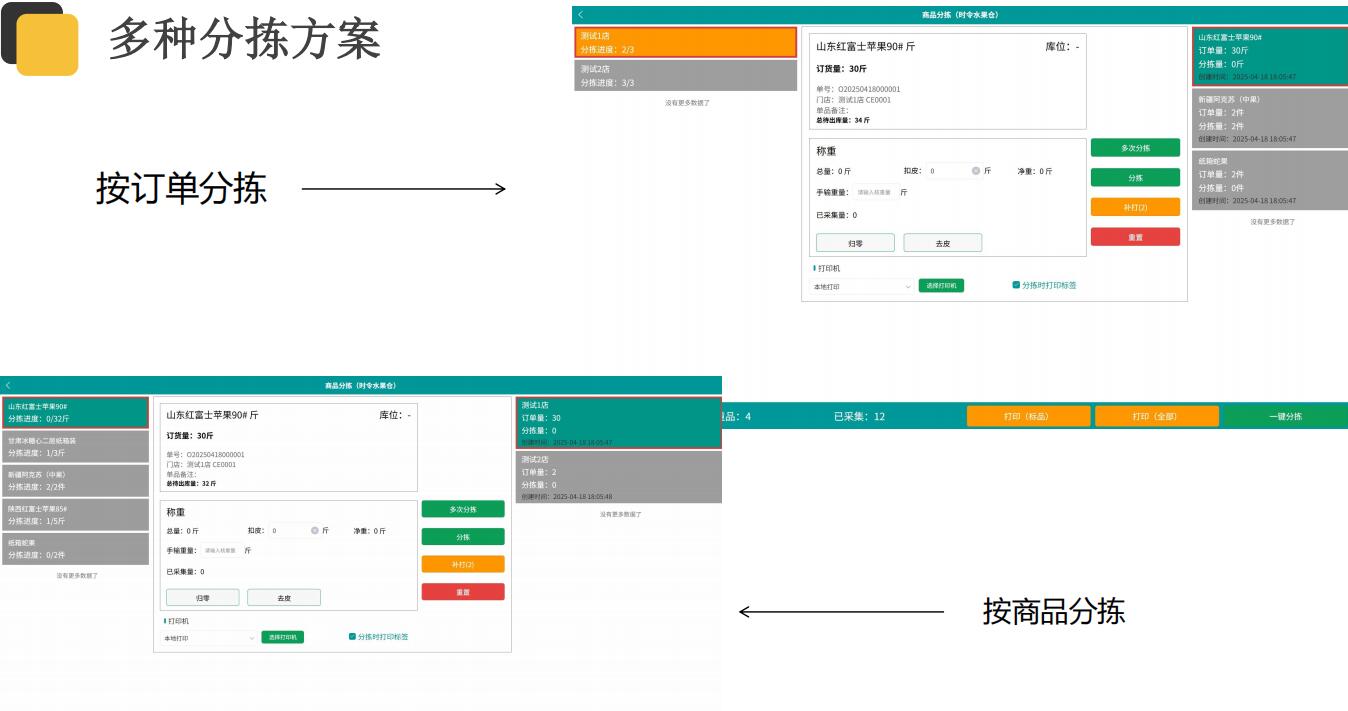Click 选择打印机 button in 按订单分拣 screen
This screenshot has height=711, width=1348.
point(941,286)
